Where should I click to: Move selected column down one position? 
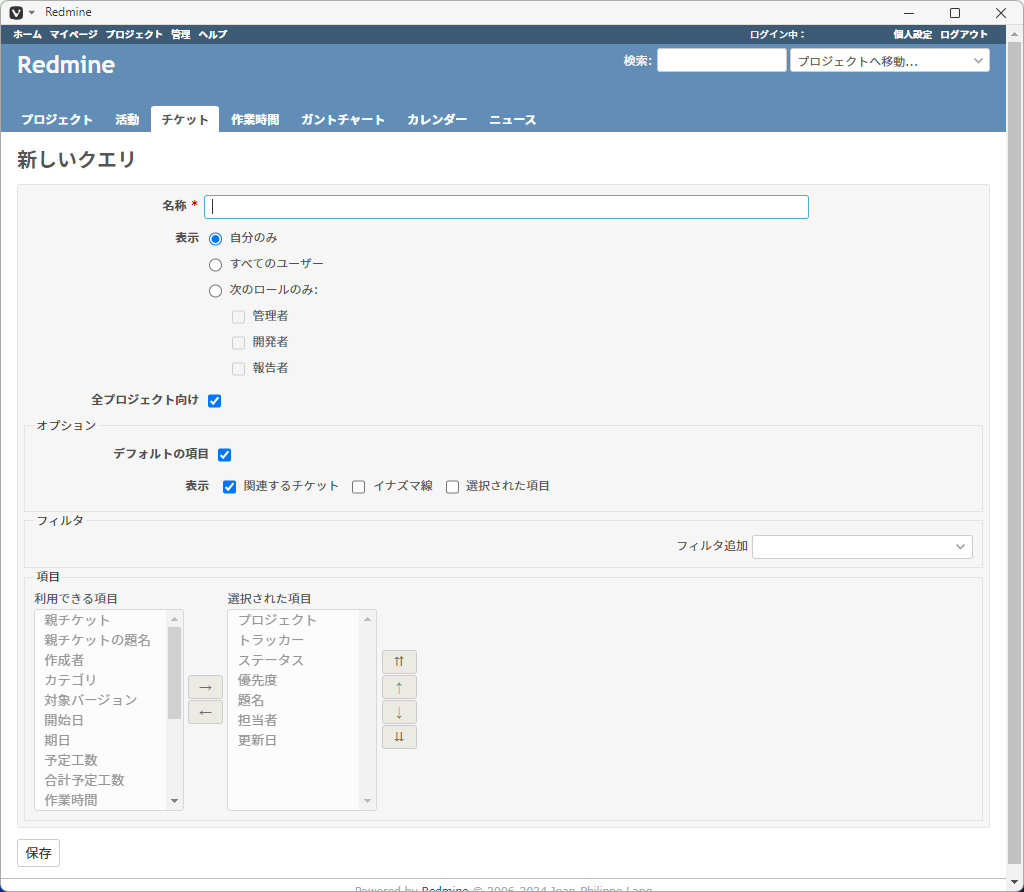click(x=399, y=712)
